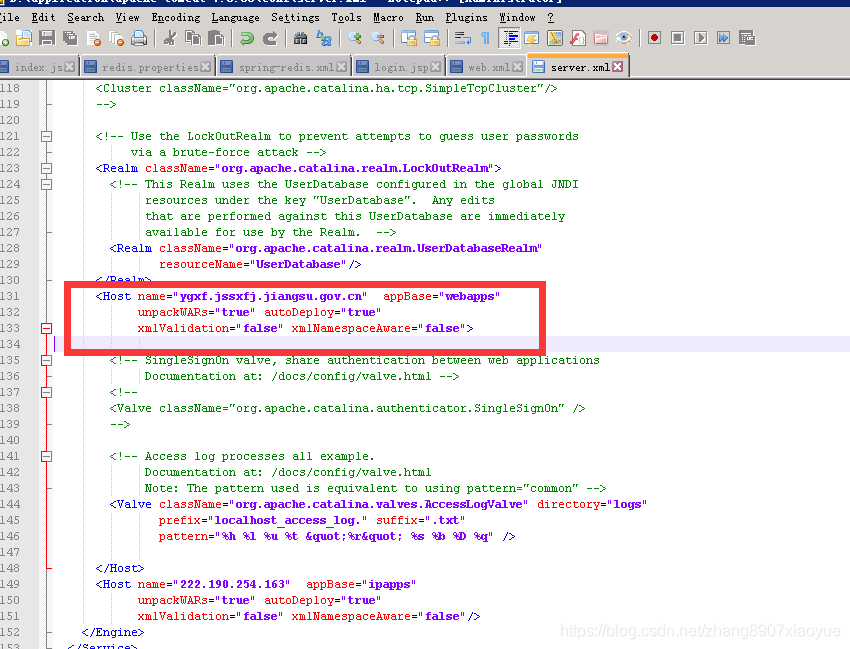Click the text "222.190.254.163" in line 149
The width and height of the screenshot is (850, 649).
click(232, 584)
